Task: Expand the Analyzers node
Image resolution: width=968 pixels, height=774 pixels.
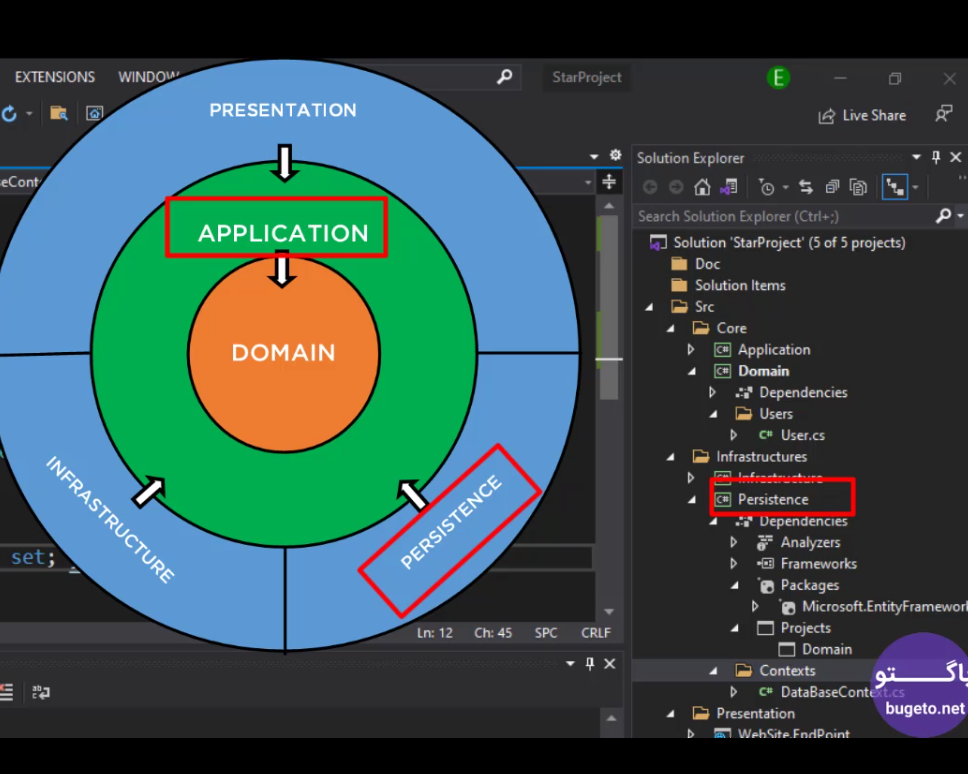Action: pos(733,542)
